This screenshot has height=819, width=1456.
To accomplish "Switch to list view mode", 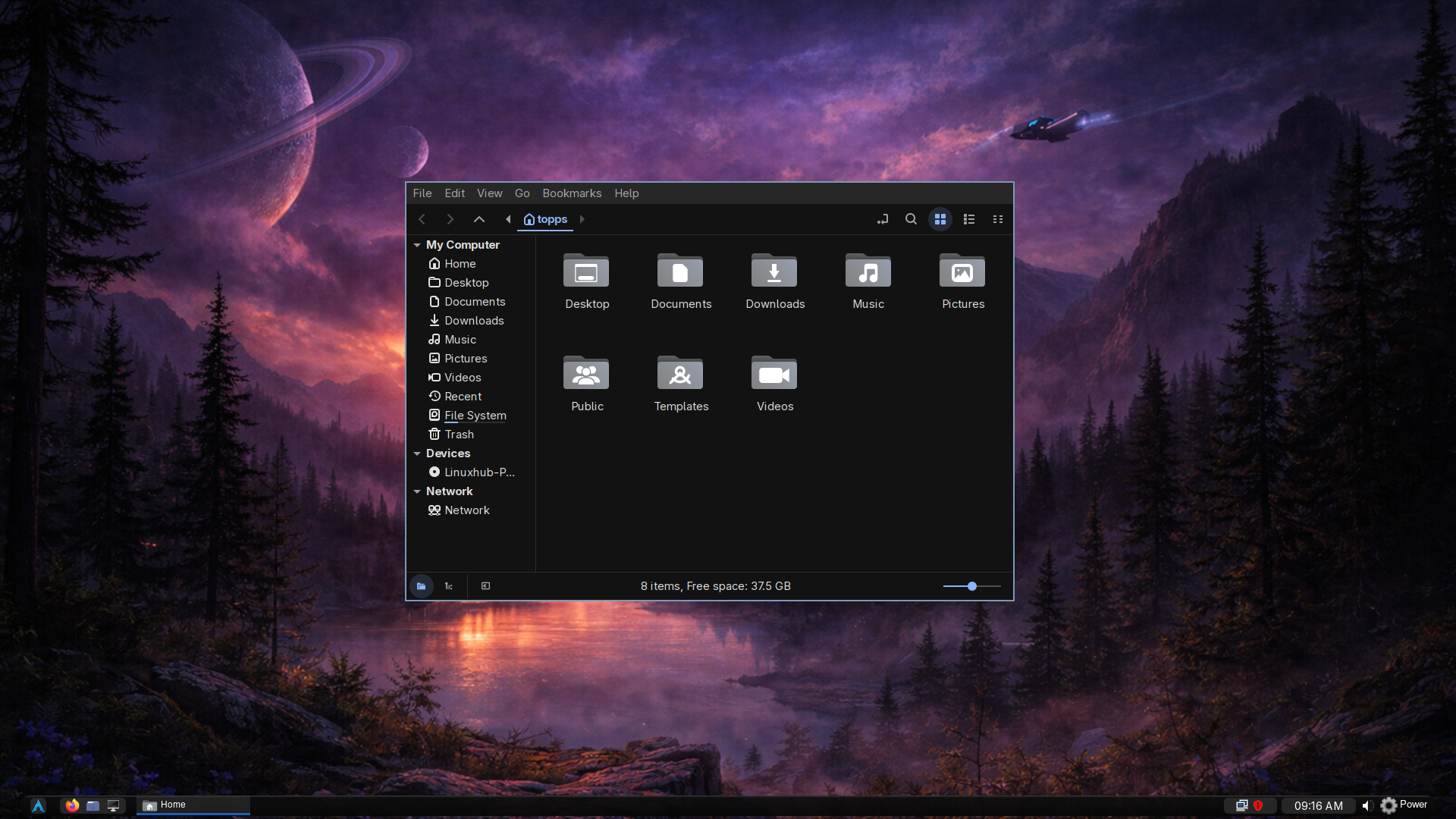I will (969, 219).
